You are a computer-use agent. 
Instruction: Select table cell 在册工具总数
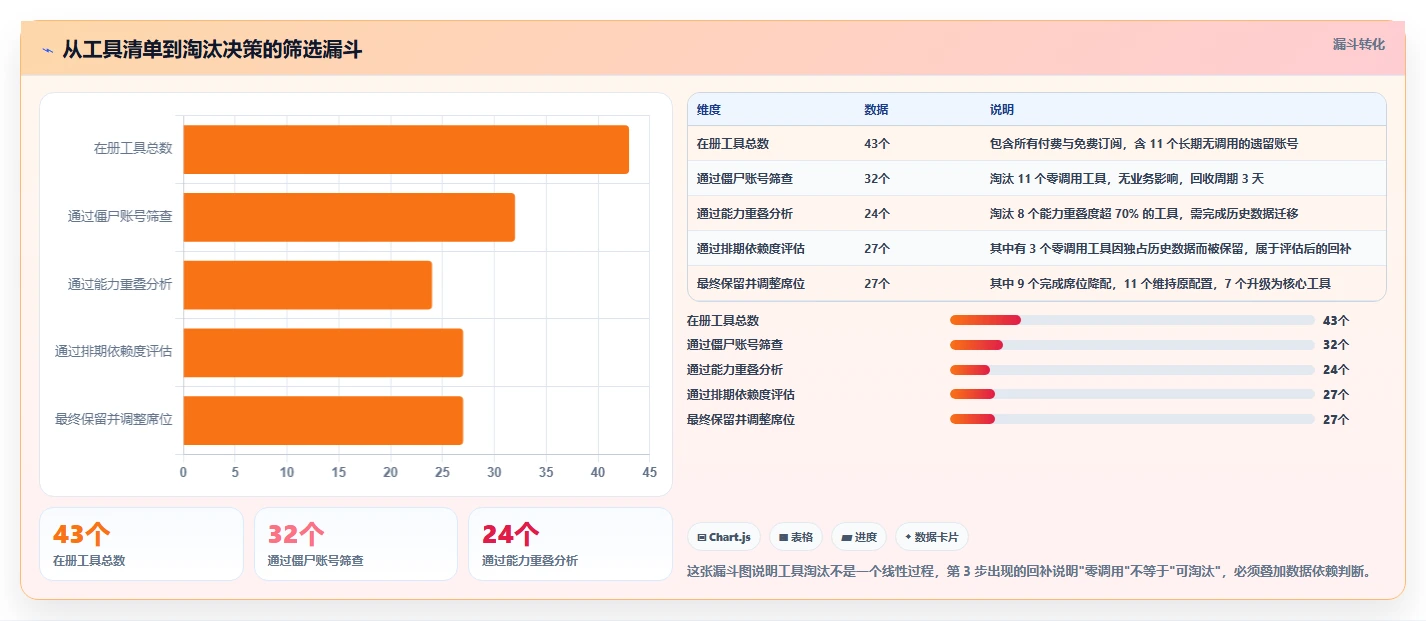point(733,144)
